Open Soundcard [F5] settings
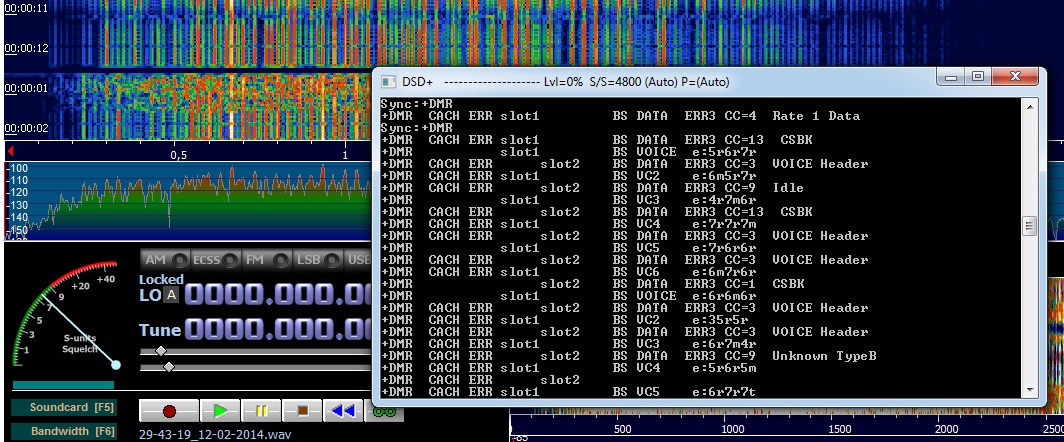This screenshot has height=442, width=1064. [x=64, y=407]
